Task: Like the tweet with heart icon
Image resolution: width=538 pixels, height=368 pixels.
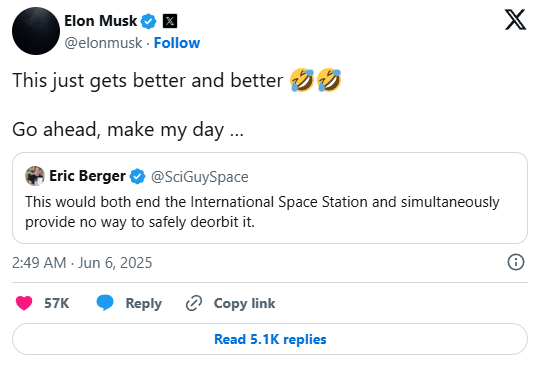Action: [x=24, y=303]
